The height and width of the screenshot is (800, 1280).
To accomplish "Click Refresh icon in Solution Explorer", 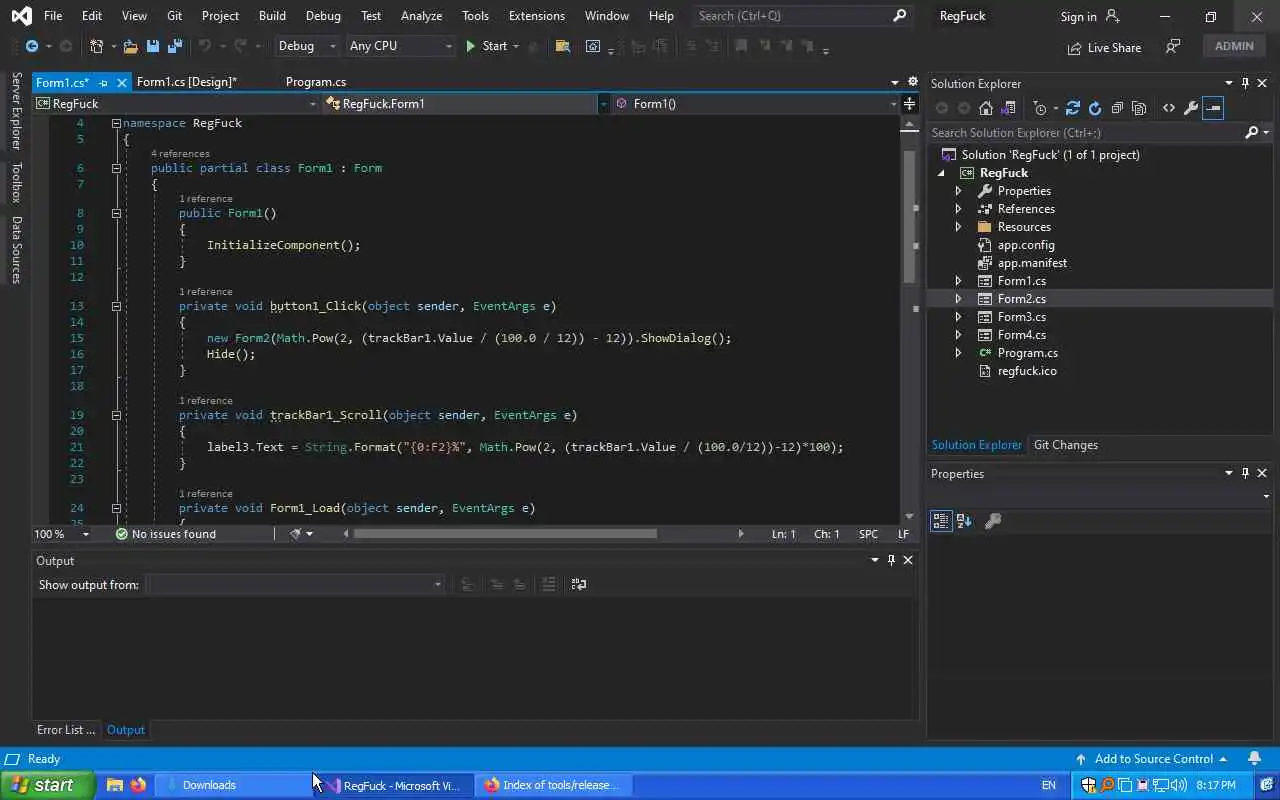I will pos(1095,108).
